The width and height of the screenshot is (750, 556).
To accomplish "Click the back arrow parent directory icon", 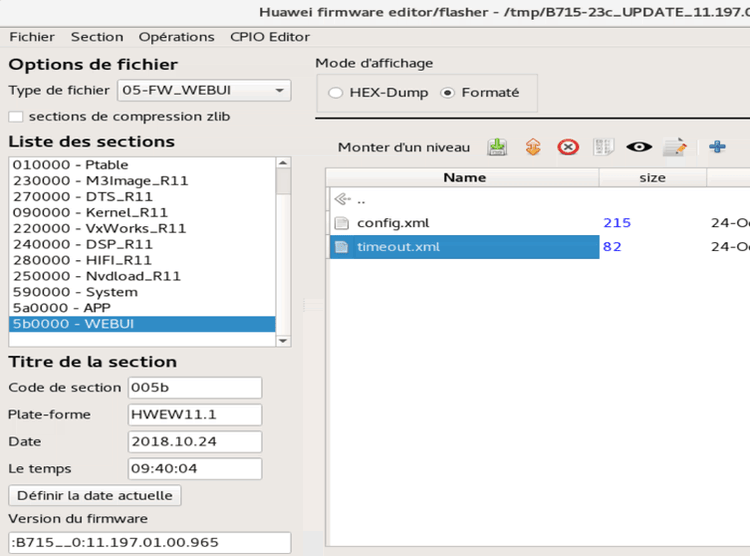I will tap(342, 199).
